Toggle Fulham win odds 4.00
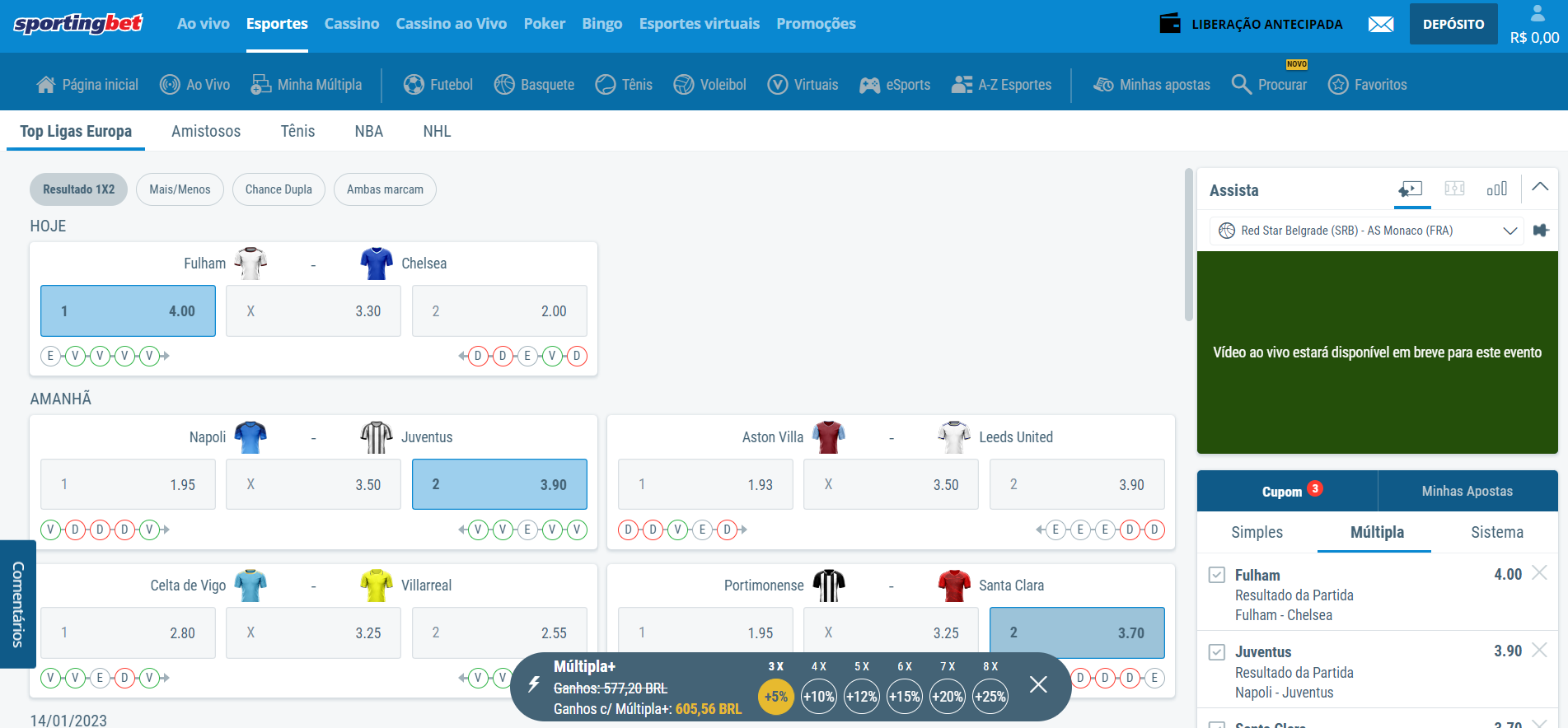This screenshot has height=728, width=1568. tap(128, 311)
